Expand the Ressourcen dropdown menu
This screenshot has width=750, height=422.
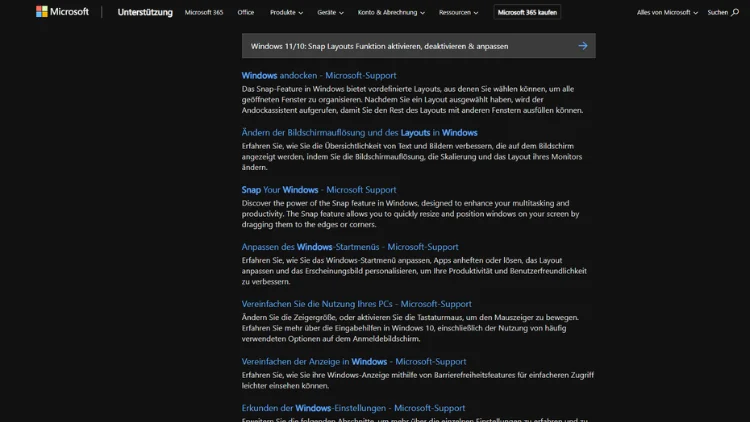[x=458, y=12]
